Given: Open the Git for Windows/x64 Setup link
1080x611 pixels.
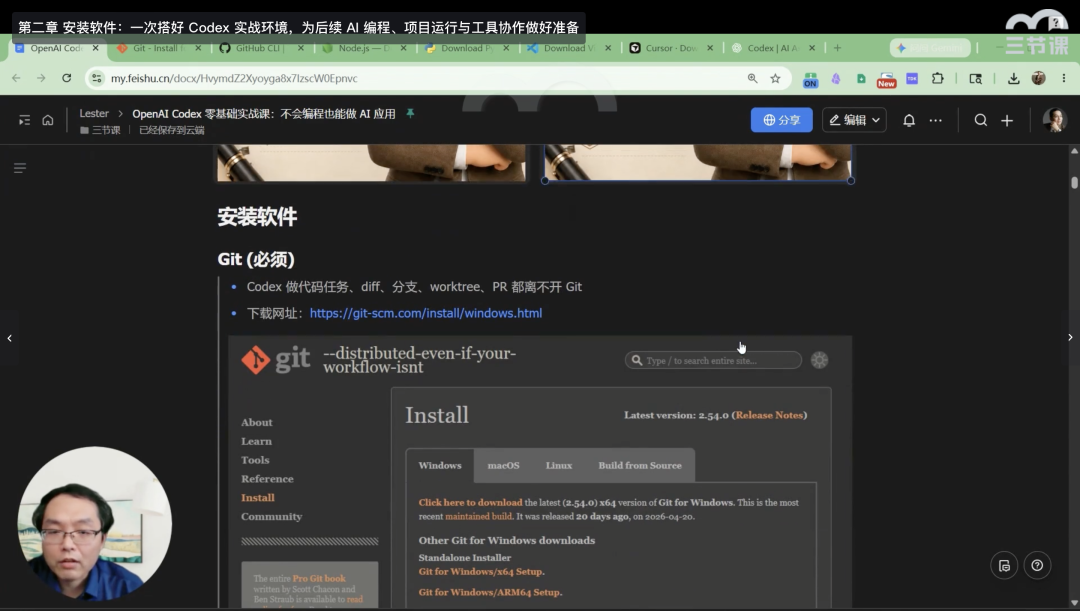Looking at the screenshot, I should [x=481, y=572].
